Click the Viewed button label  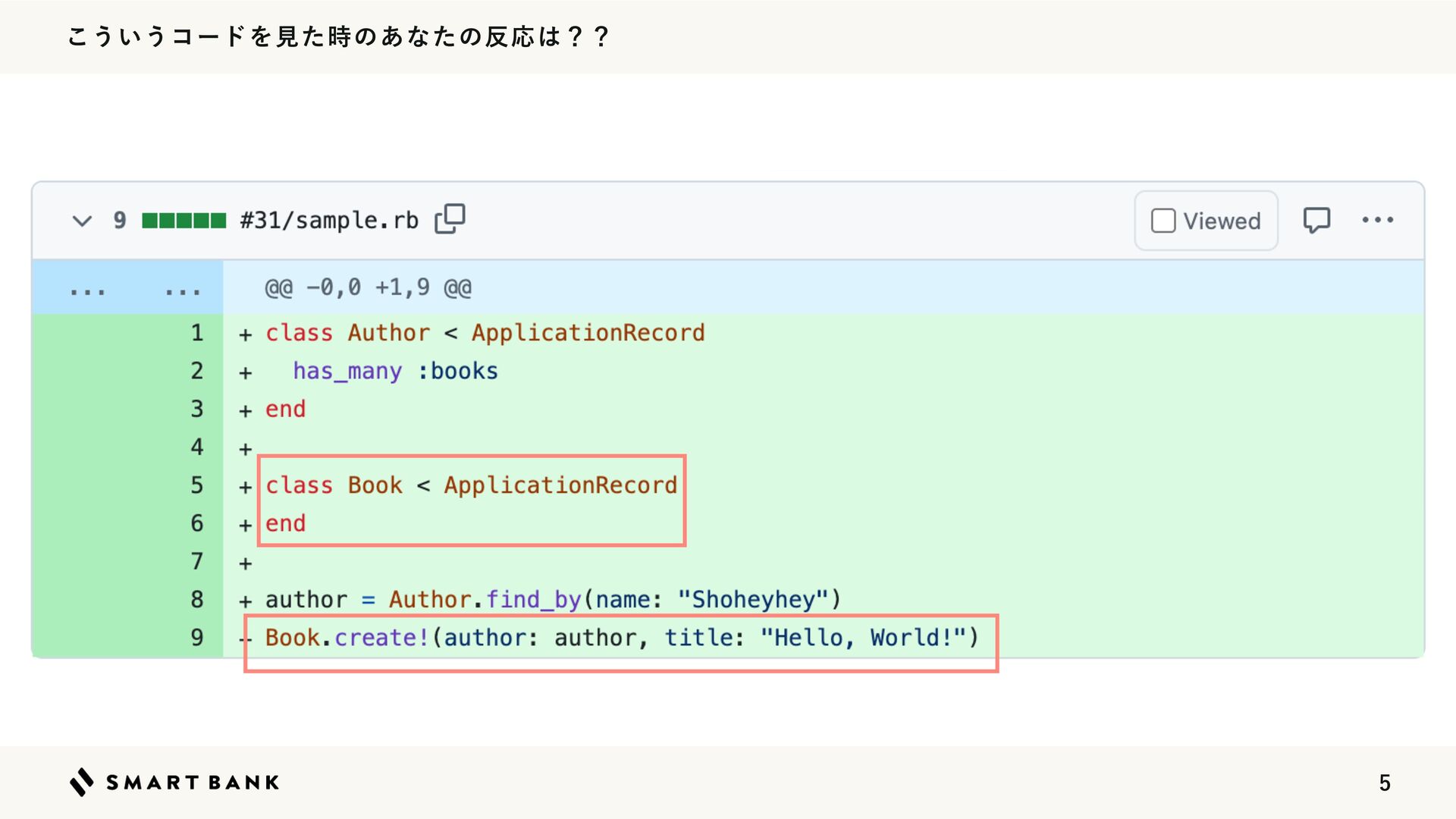(x=1222, y=221)
